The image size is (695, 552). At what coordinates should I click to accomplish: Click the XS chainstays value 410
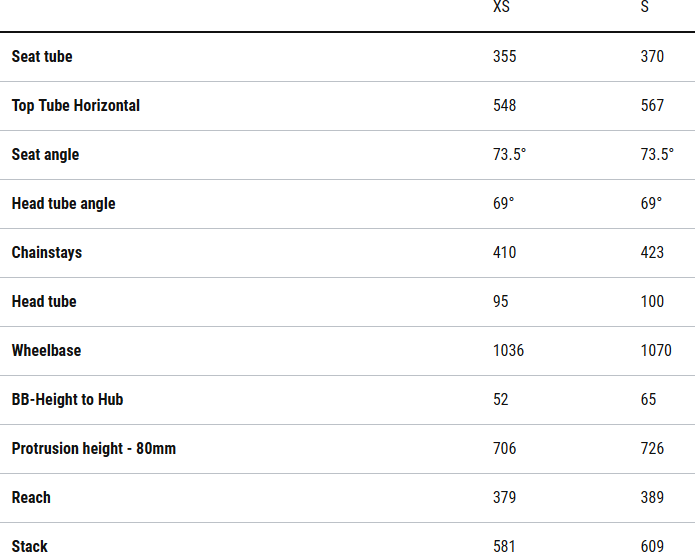(x=505, y=253)
